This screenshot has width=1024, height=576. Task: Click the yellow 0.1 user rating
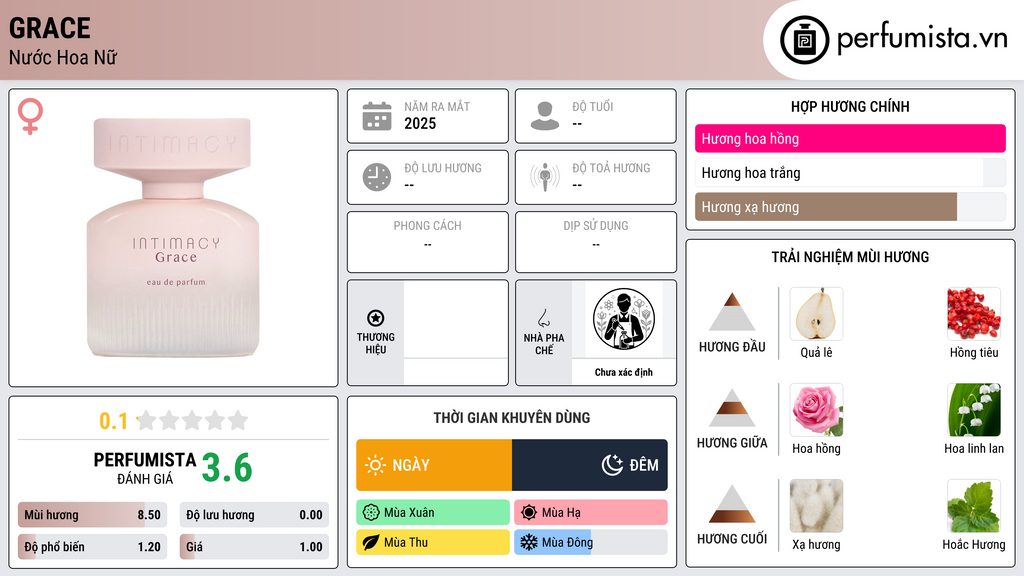click(113, 421)
